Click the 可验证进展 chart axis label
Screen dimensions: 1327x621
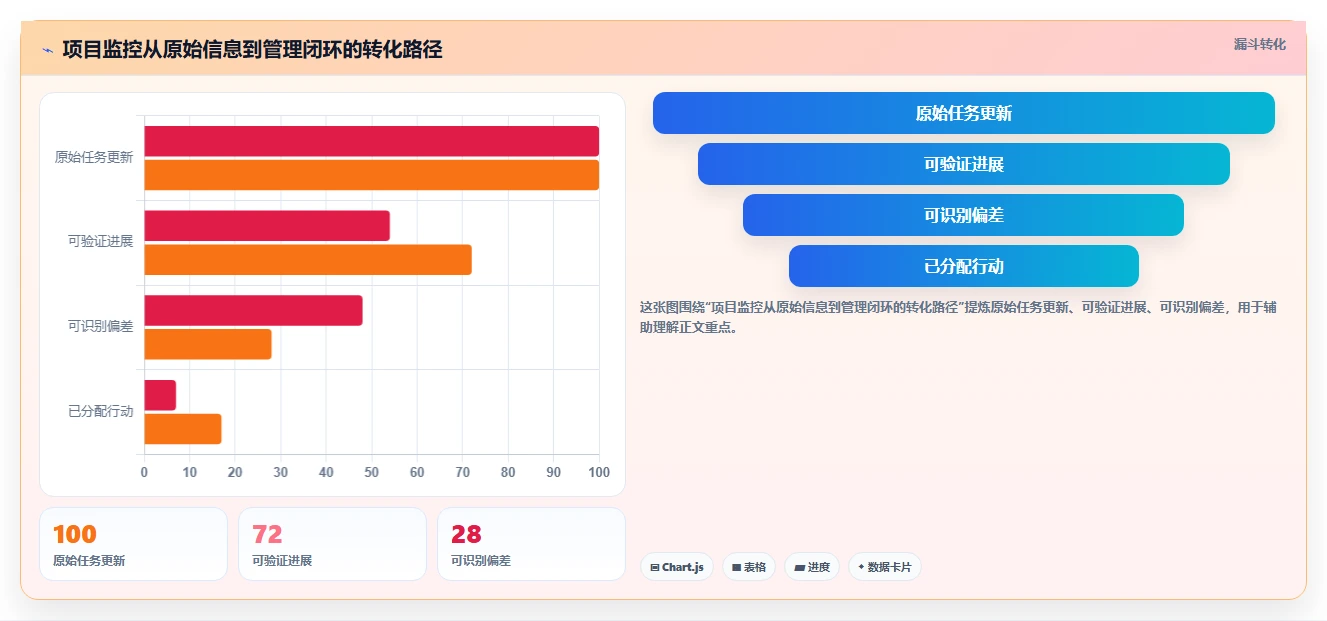(x=100, y=242)
